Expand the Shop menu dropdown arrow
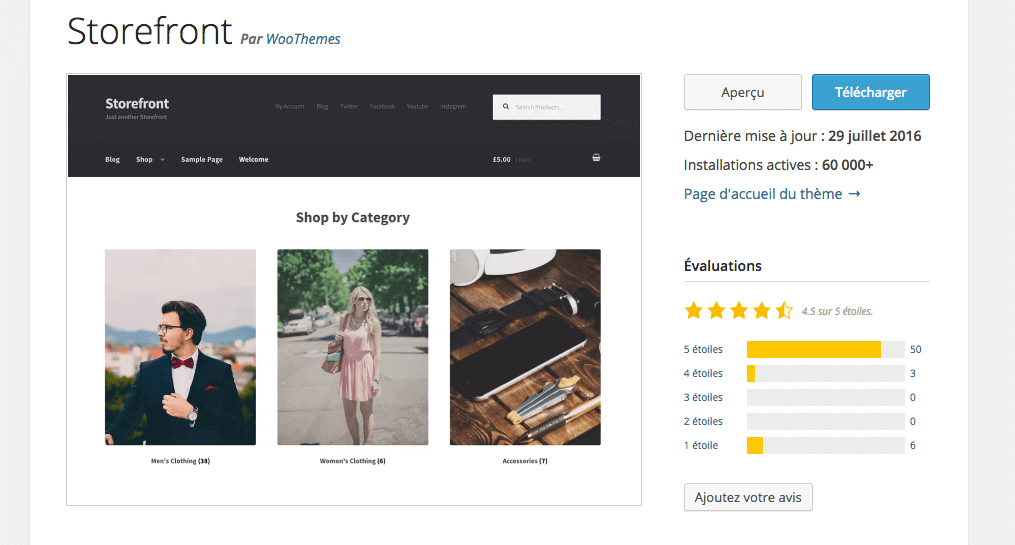Screen dimensions: 1015x545 coord(162,159)
